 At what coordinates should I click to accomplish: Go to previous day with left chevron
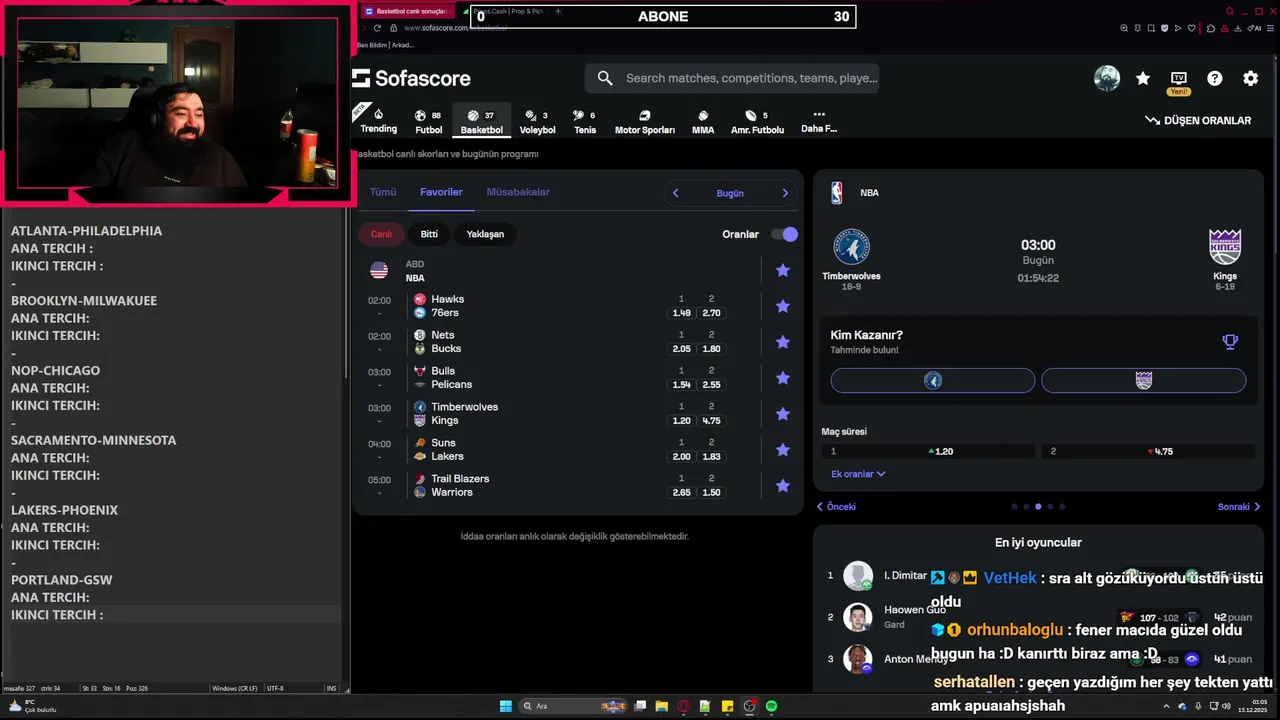point(675,193)
